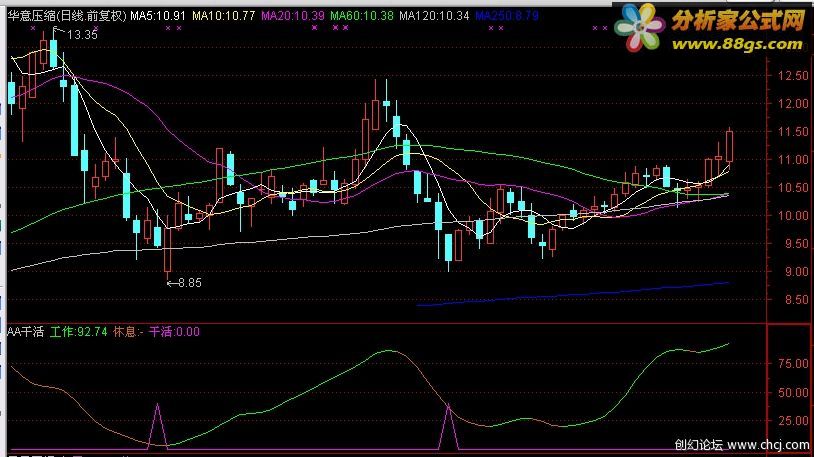Select the MA120:10.34 indicator label
Viewport: 814px width, 457px height.
click(434, 16)
